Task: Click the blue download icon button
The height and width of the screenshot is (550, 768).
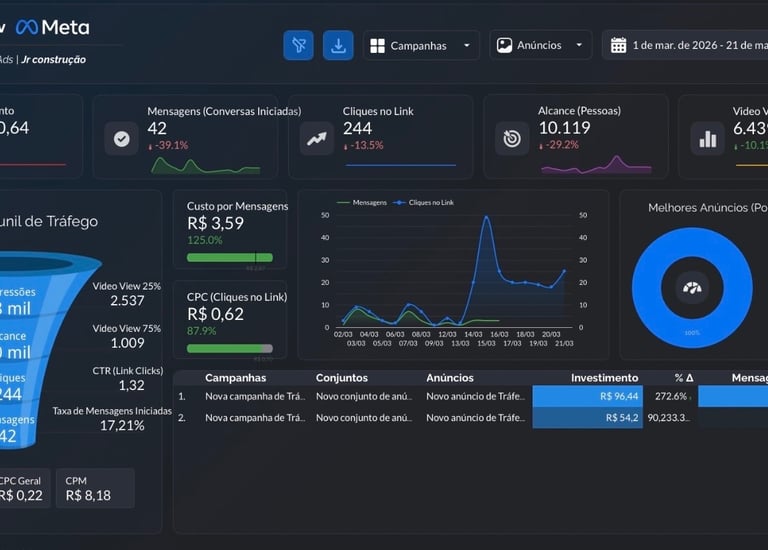Action: tap(338, 46)
